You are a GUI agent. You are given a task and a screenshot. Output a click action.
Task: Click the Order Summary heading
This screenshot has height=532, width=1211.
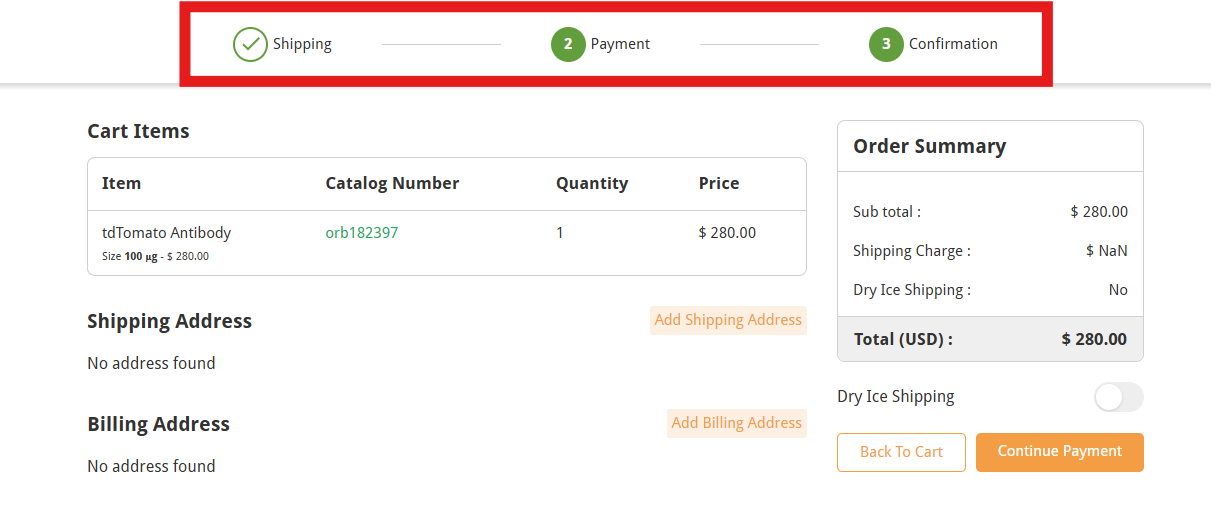929,146
